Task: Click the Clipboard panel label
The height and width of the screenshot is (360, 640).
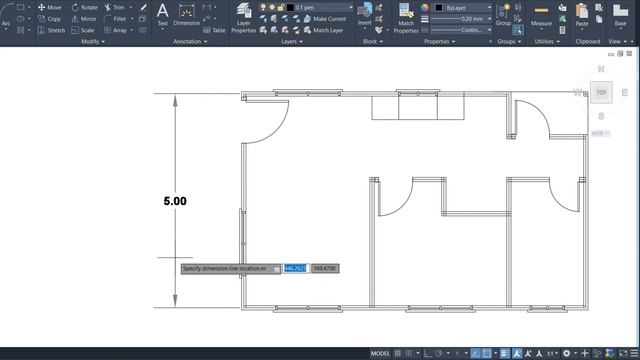Action: tap(588, 41)
